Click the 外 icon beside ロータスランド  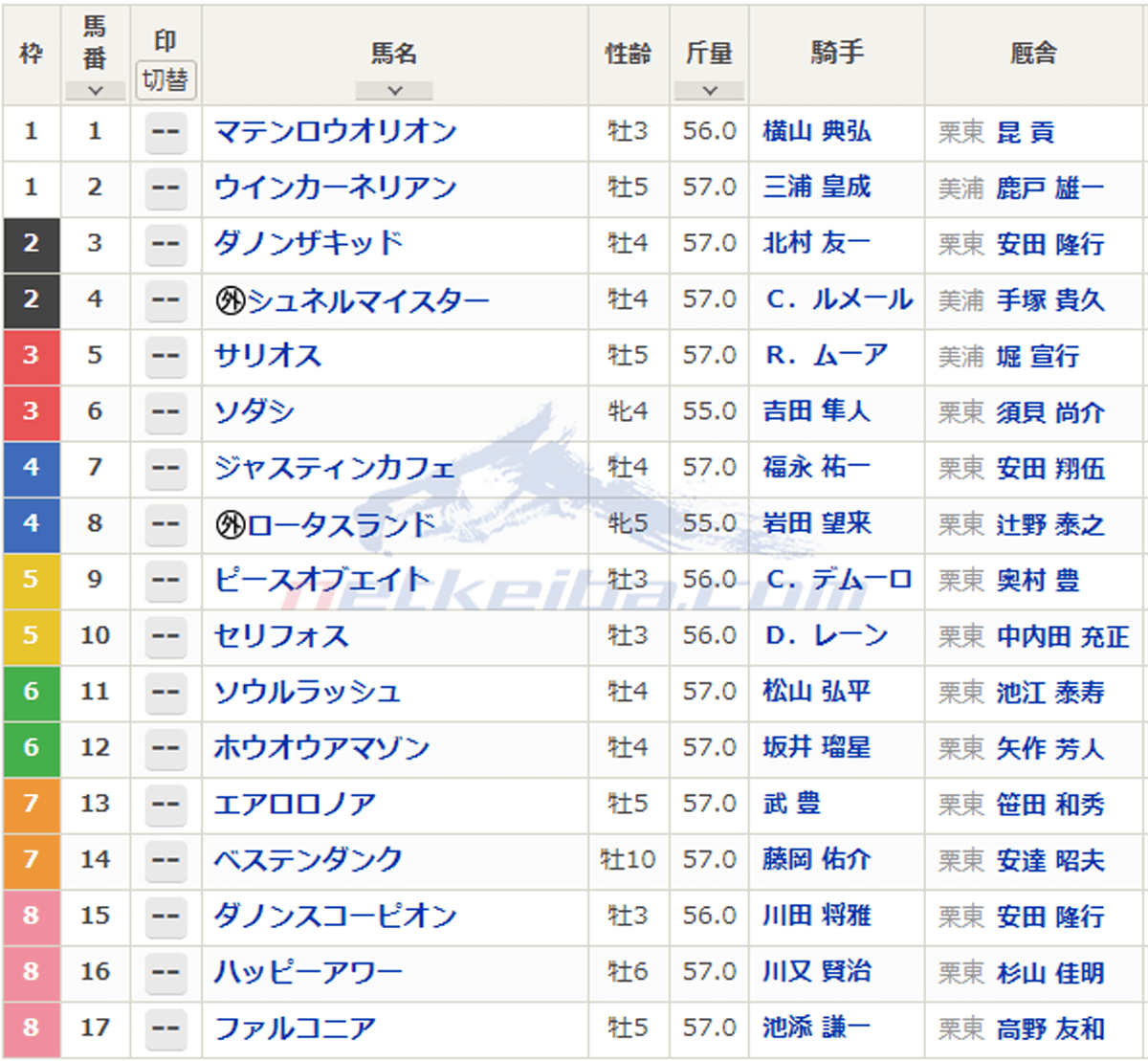(230, 524)
